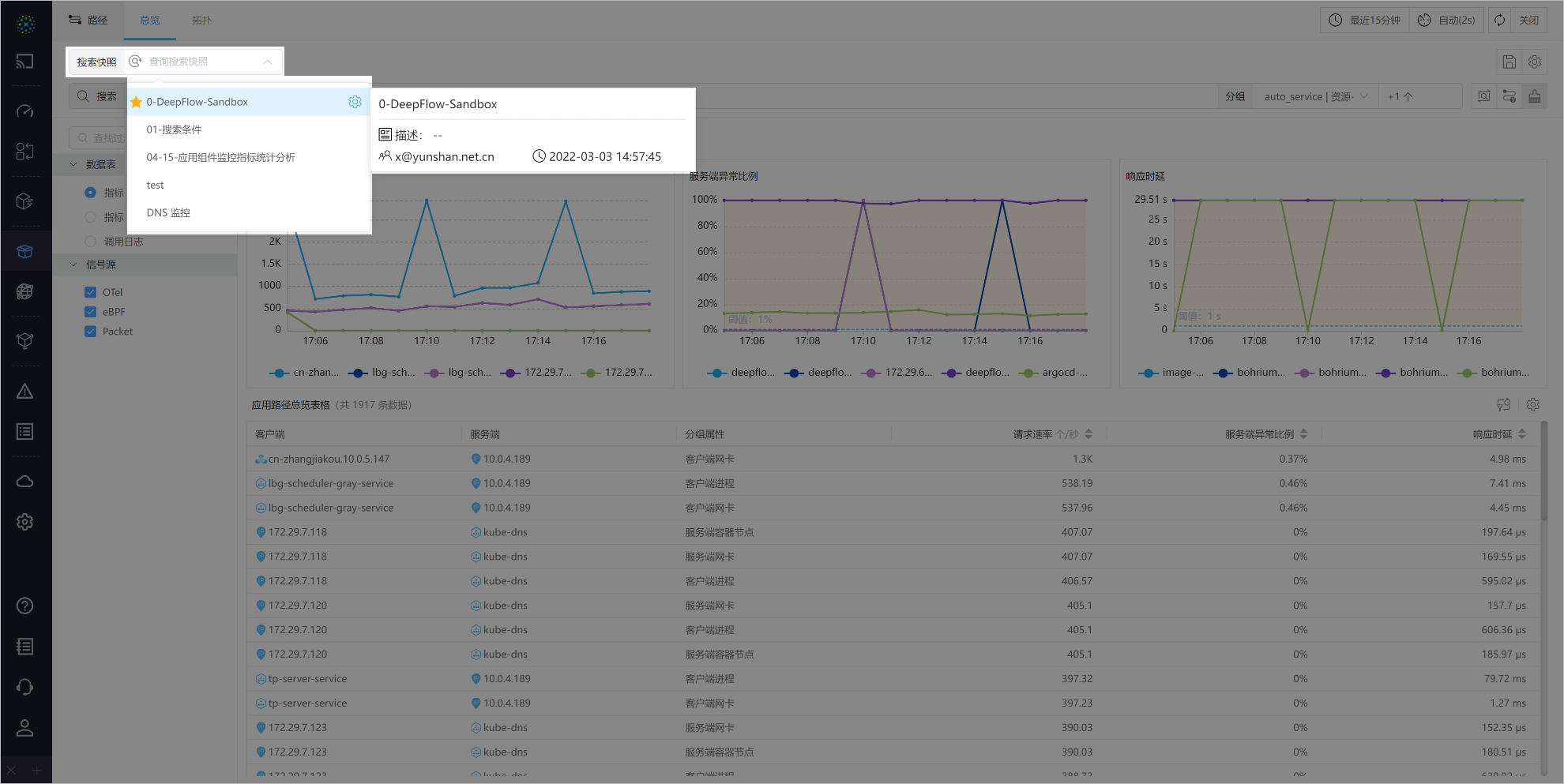Open table settings gear icon
The height and width of the screenshot is (784, 1564).
pos(1533,405)
